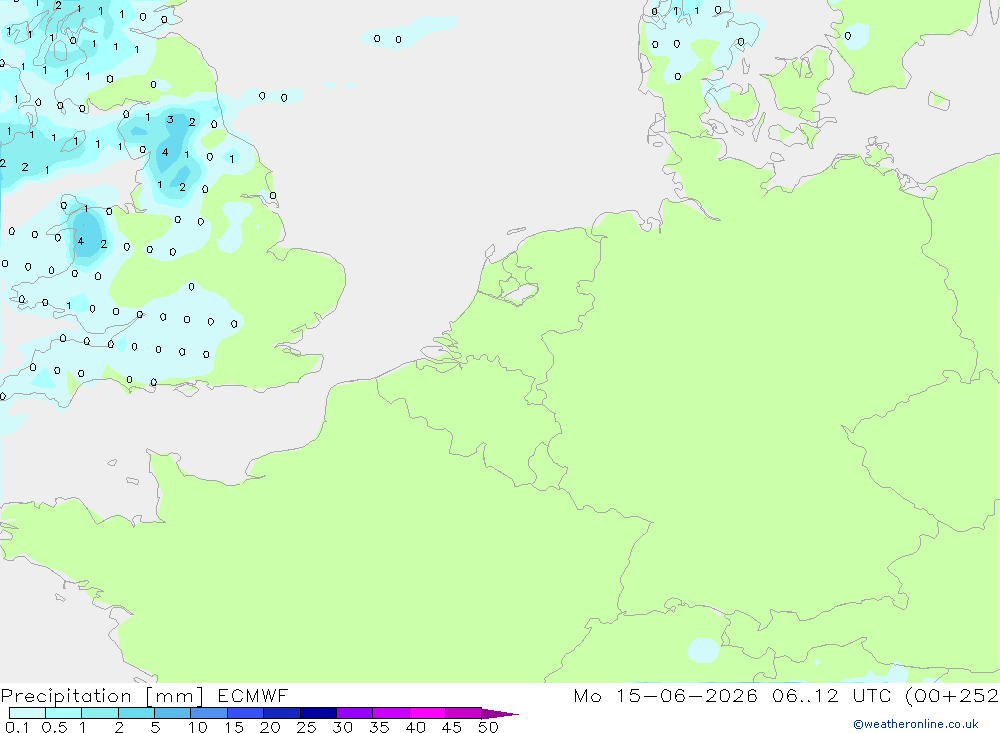Click the '3' precipitation value over northern England
Screen dimensions: 1000x733
tap(170, 119)
